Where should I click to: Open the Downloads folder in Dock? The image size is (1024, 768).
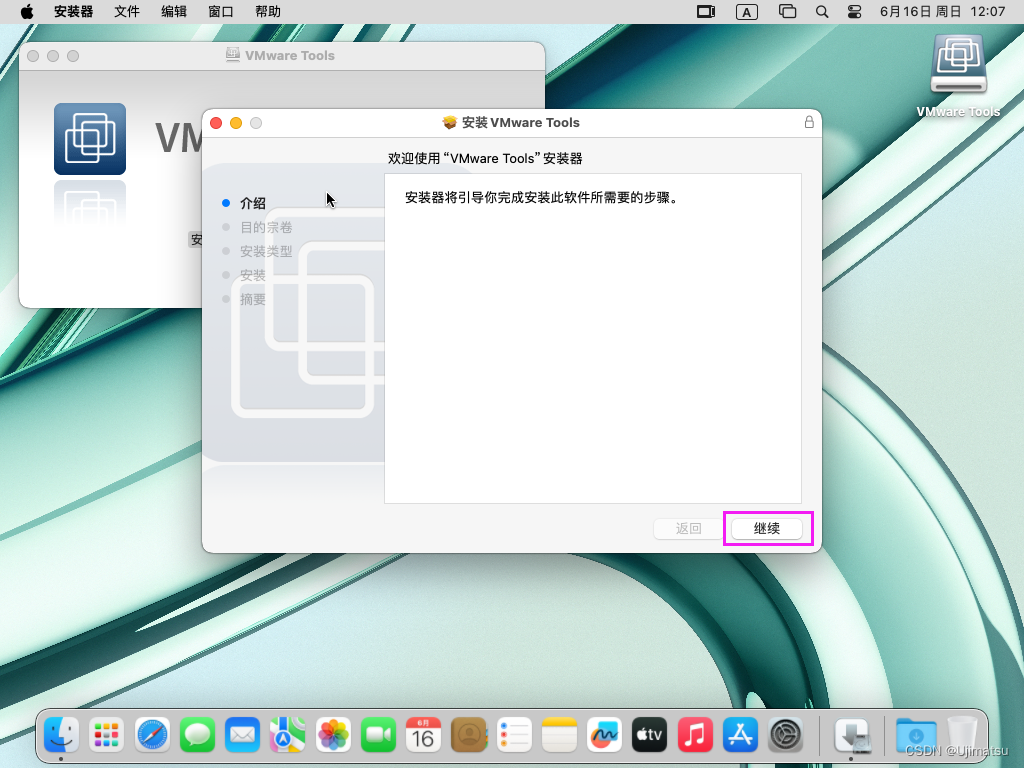coord(916,735)
